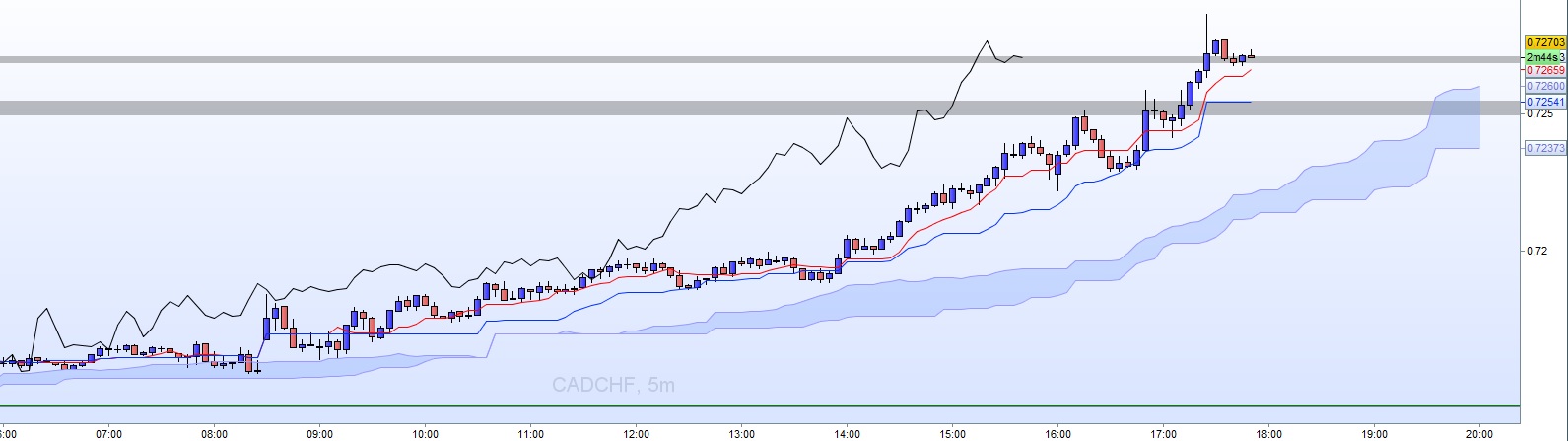This screenshot has height=441, width=1568.
Task: Click the 18:00 time axis label
Action: click(1268, 433)
